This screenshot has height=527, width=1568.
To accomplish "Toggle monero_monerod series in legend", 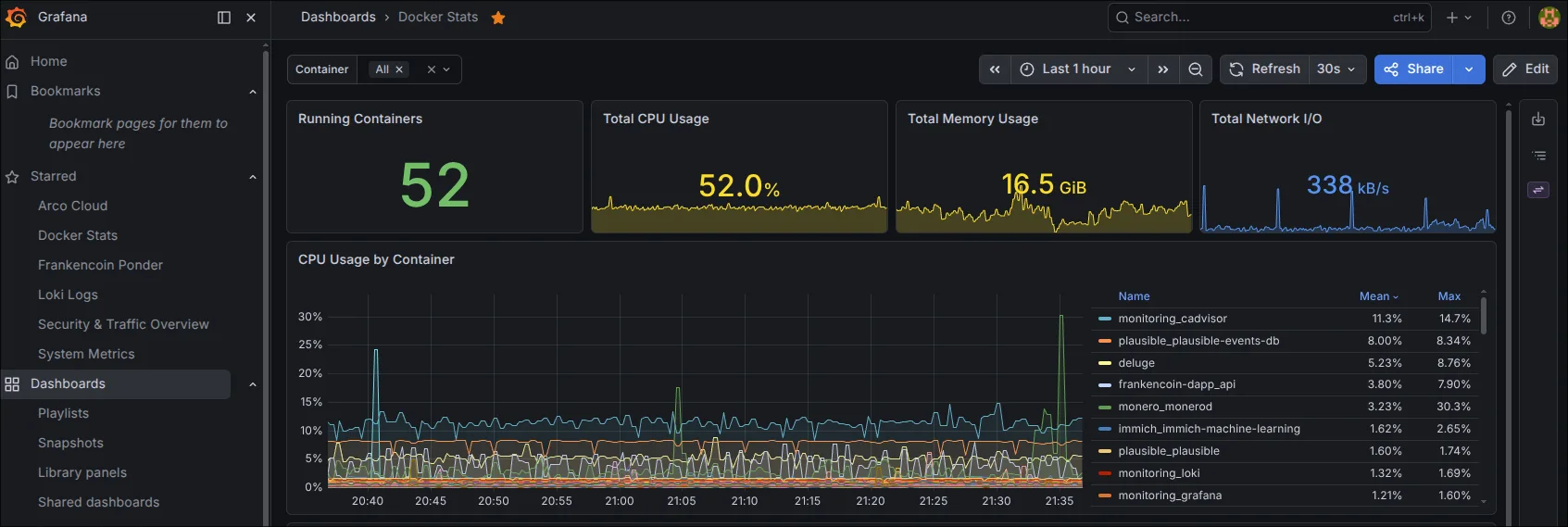I will point(1165,407).
